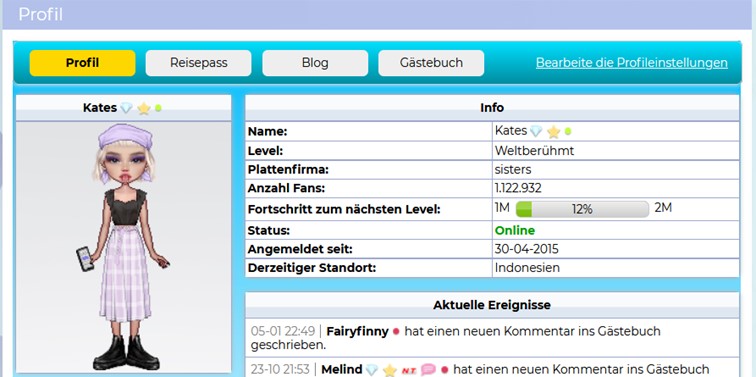Click the sisters record label value

(513, 170)
